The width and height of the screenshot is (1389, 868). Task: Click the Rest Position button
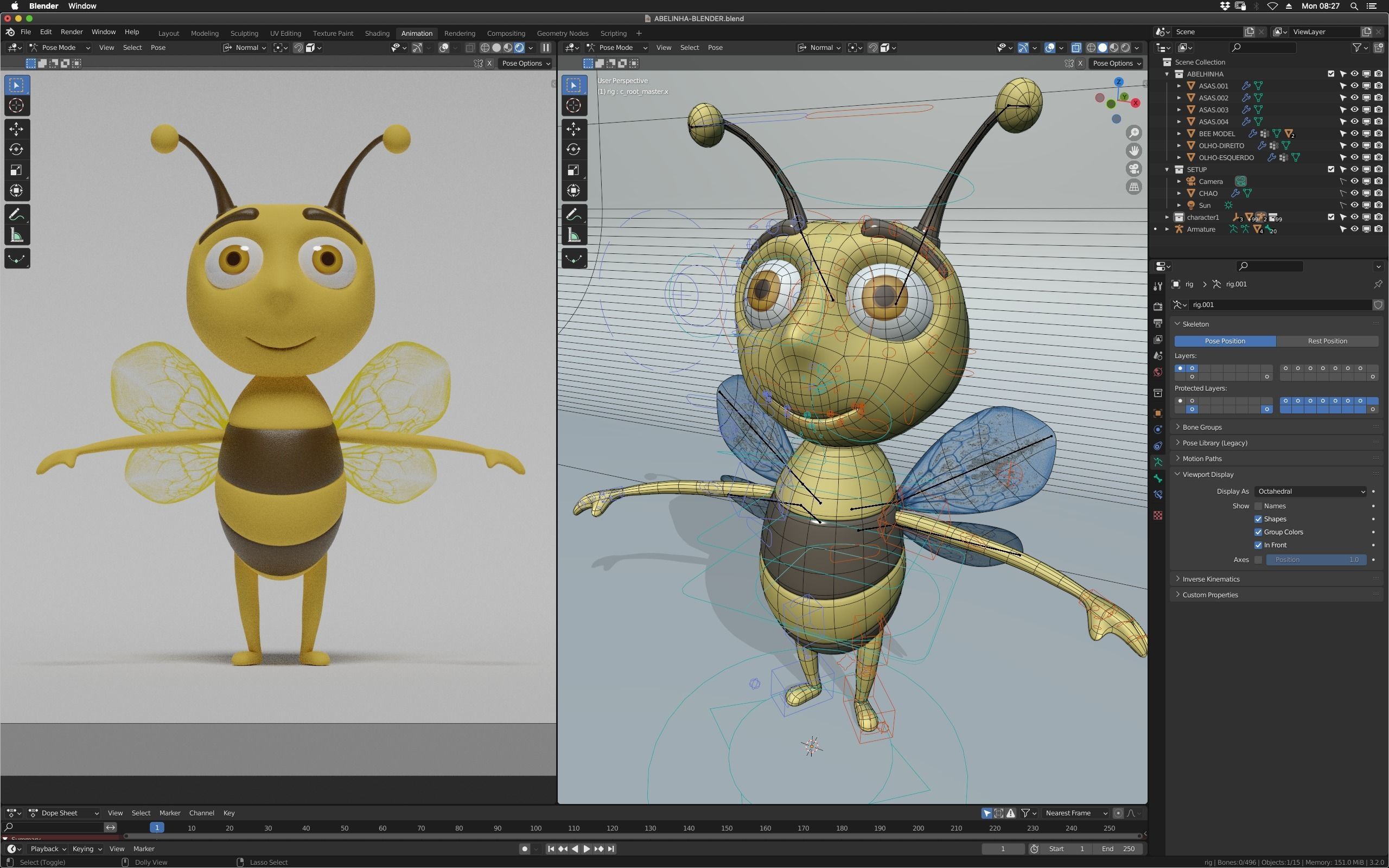point(1328,341)
